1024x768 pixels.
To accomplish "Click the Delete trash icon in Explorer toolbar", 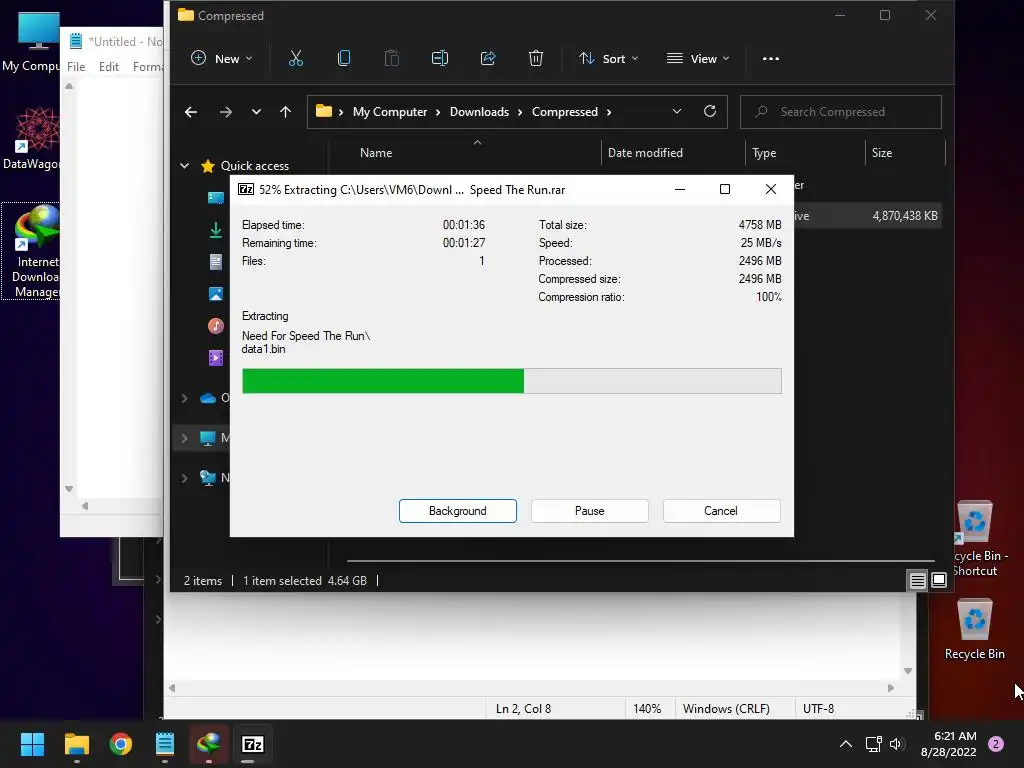I will [x=536, y=59].
